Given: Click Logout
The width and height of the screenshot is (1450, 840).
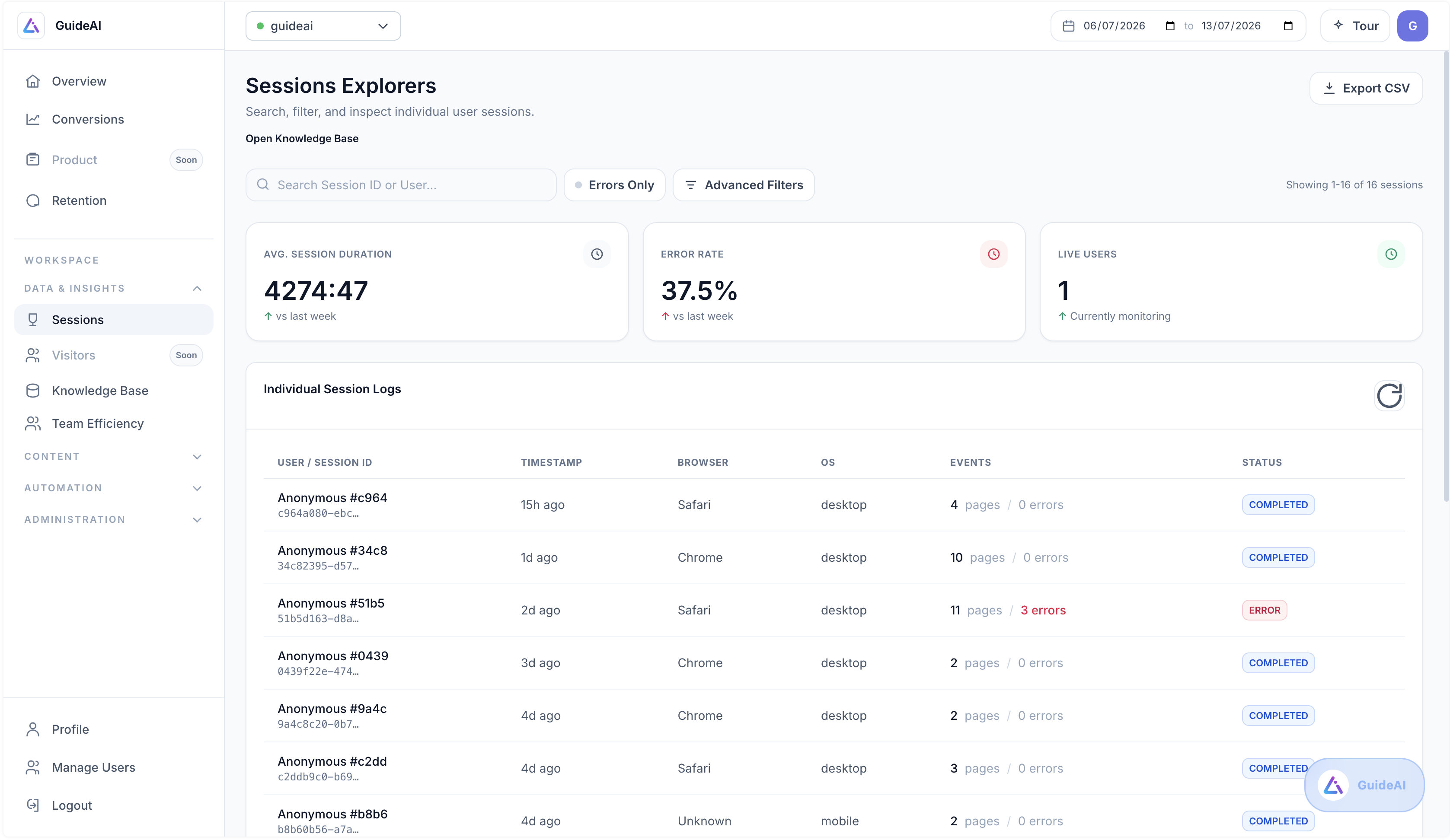Looking at the screenshot, I should pyautogui.click(x=113, y=805).
